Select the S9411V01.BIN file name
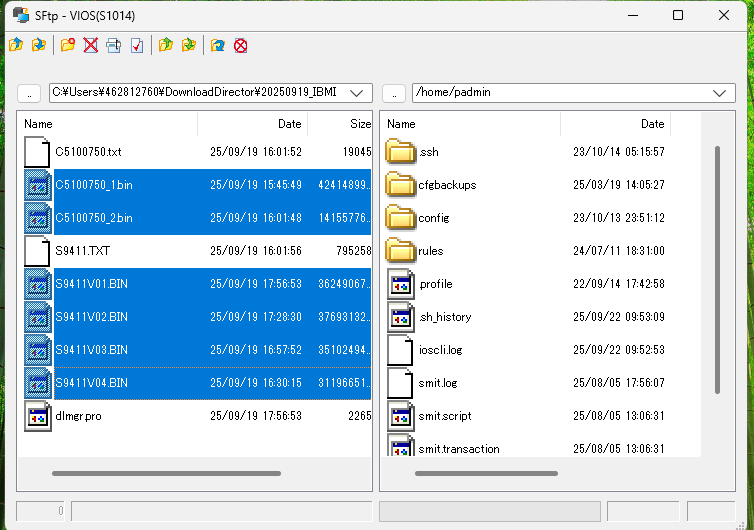The width and height of the screenshot is (754, 530). pos(91,284)
